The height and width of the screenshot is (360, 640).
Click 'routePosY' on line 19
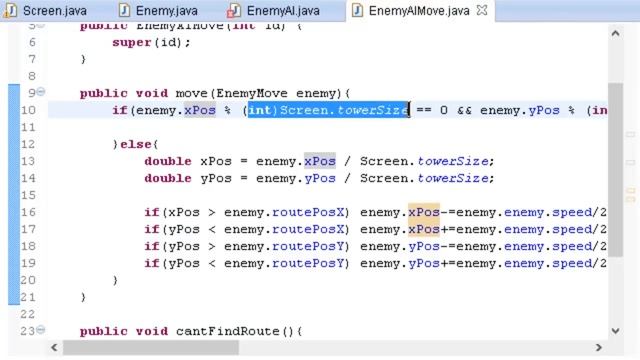(x=308, y=263)
